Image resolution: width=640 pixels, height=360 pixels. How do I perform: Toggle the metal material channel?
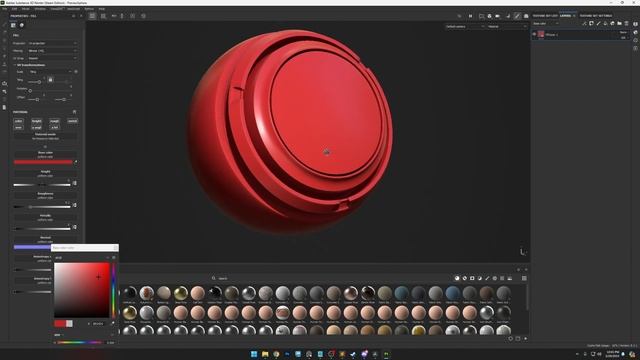coord(73,121)
